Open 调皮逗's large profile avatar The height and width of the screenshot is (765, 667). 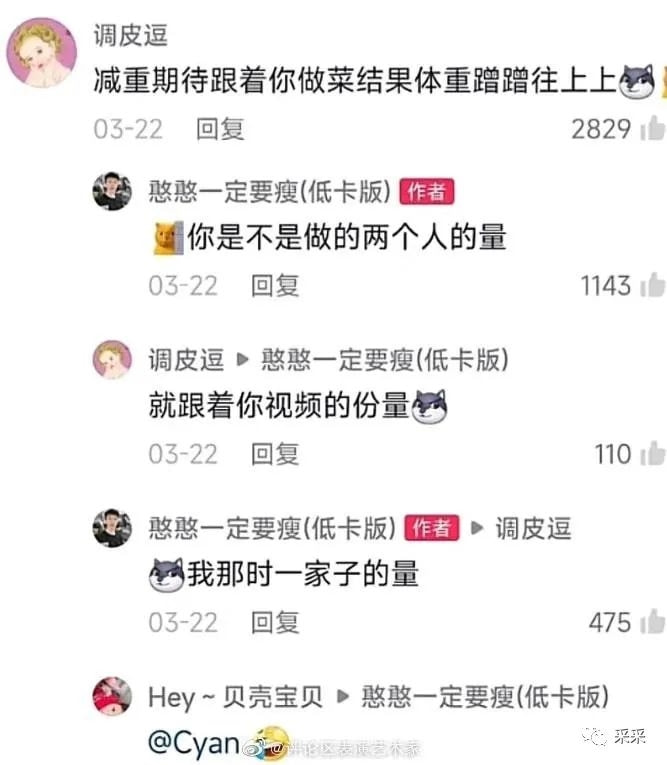click(41, 53)
